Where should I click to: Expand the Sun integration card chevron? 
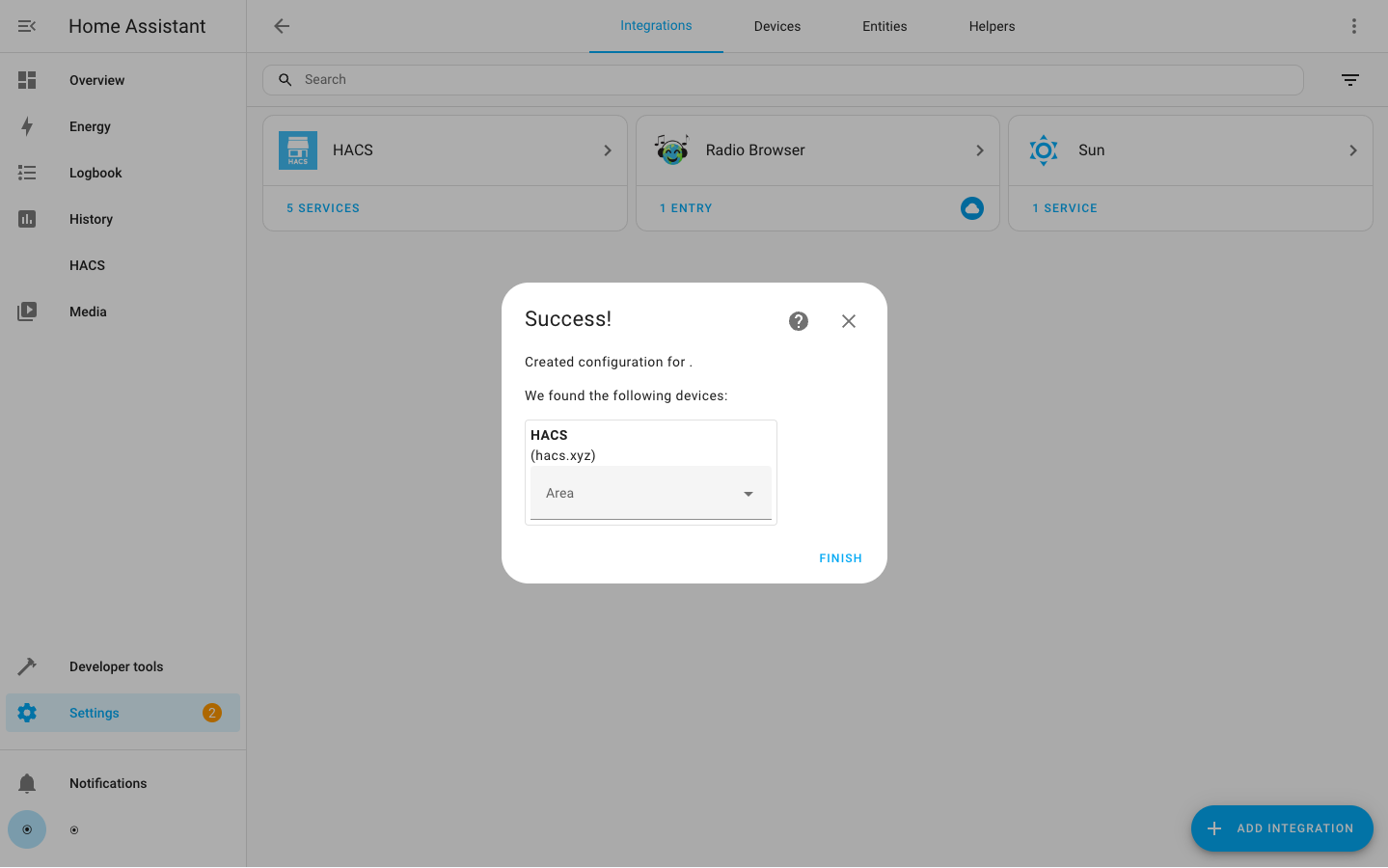(1352, 150)
